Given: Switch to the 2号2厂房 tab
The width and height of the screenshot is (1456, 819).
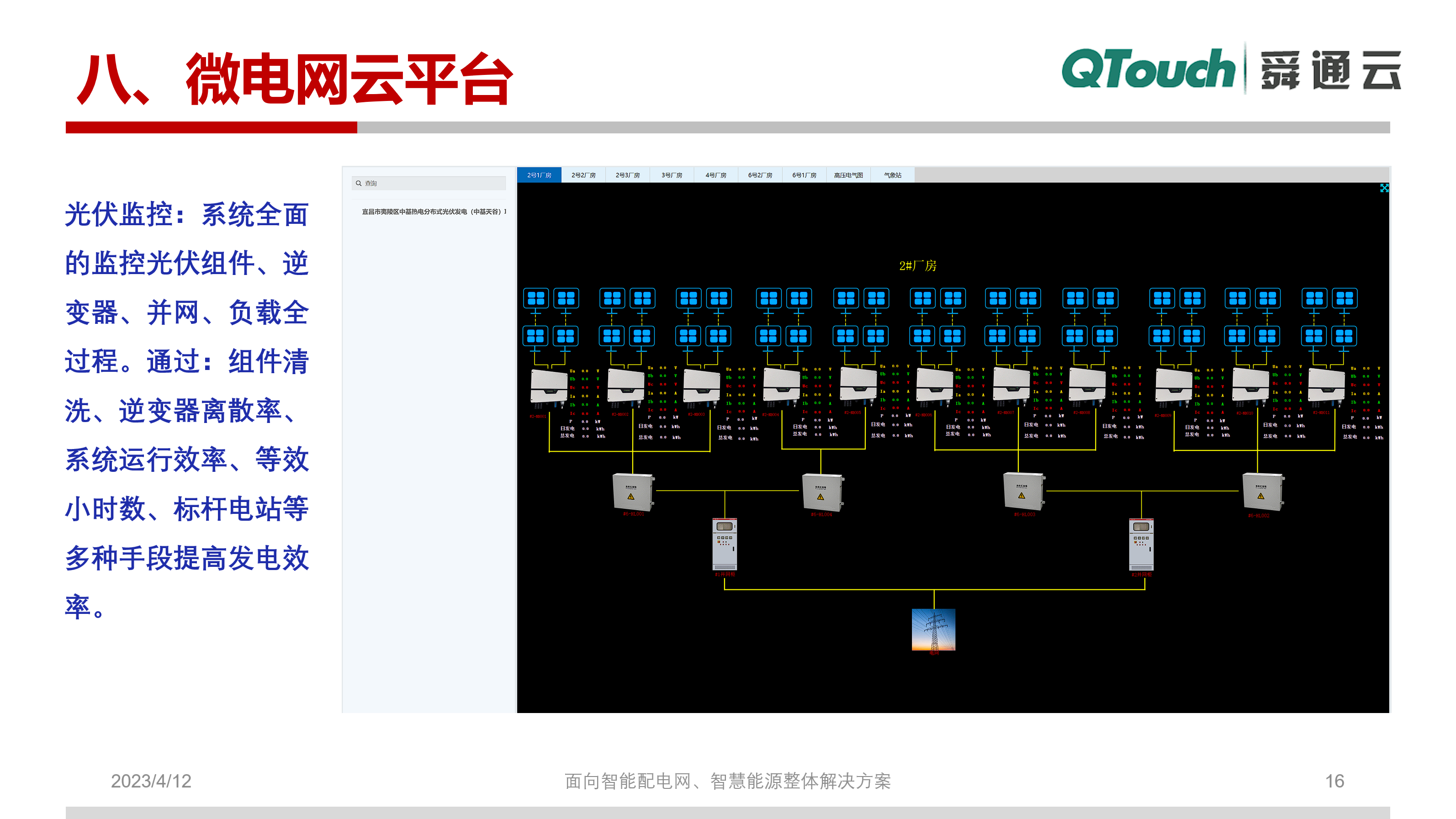Looking at the screenshot, I should coord(584,175).
